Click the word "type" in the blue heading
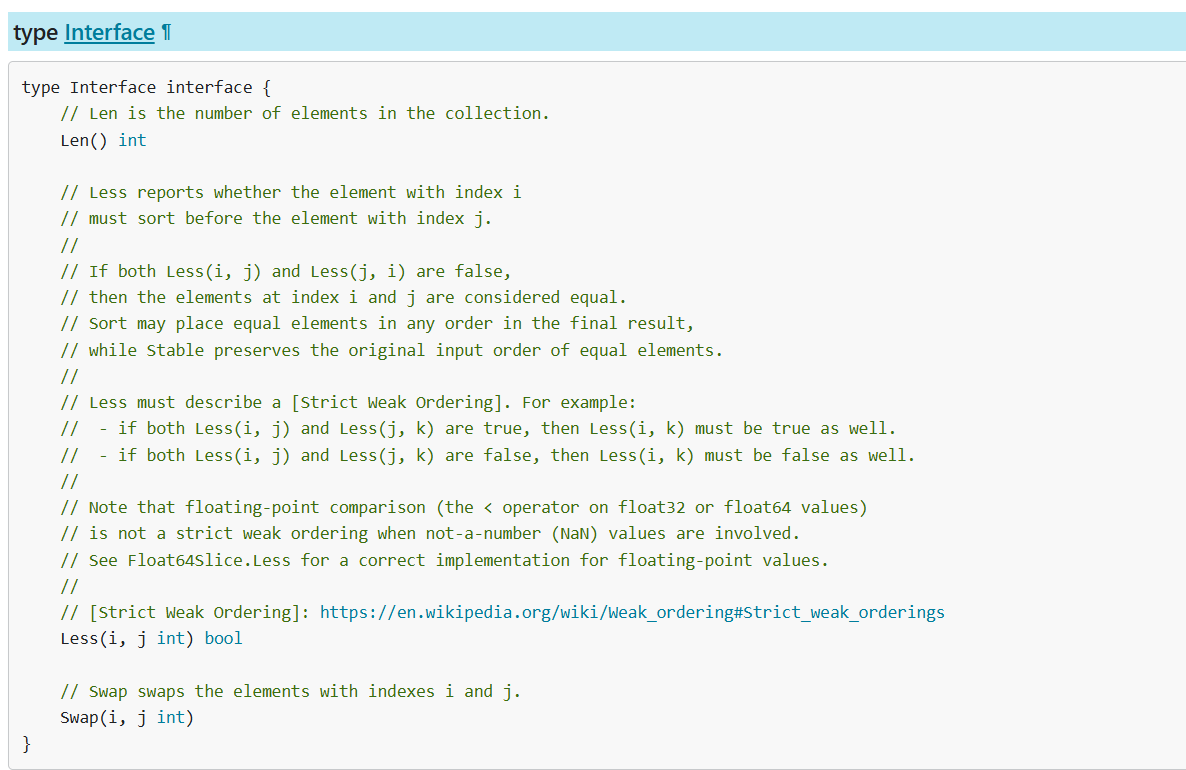Viewport: 1186px width, 770px height. click(x=36, y=33)
